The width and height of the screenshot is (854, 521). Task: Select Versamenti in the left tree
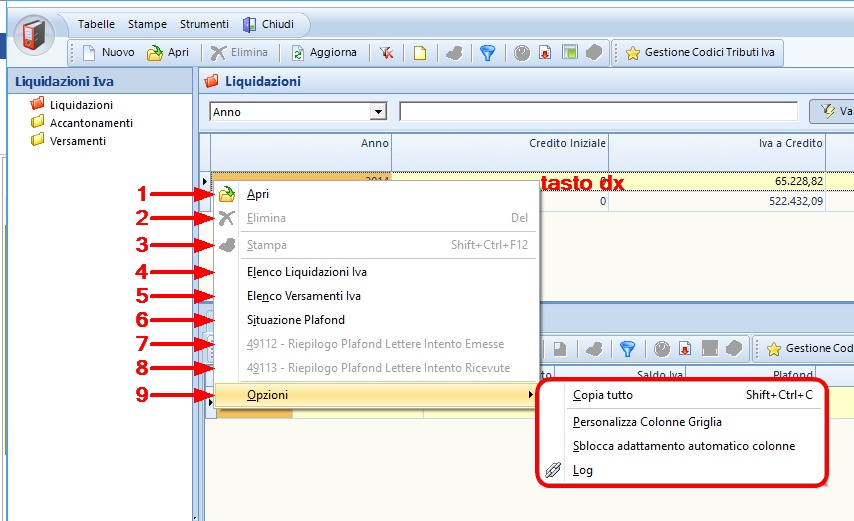coord(78,141)
